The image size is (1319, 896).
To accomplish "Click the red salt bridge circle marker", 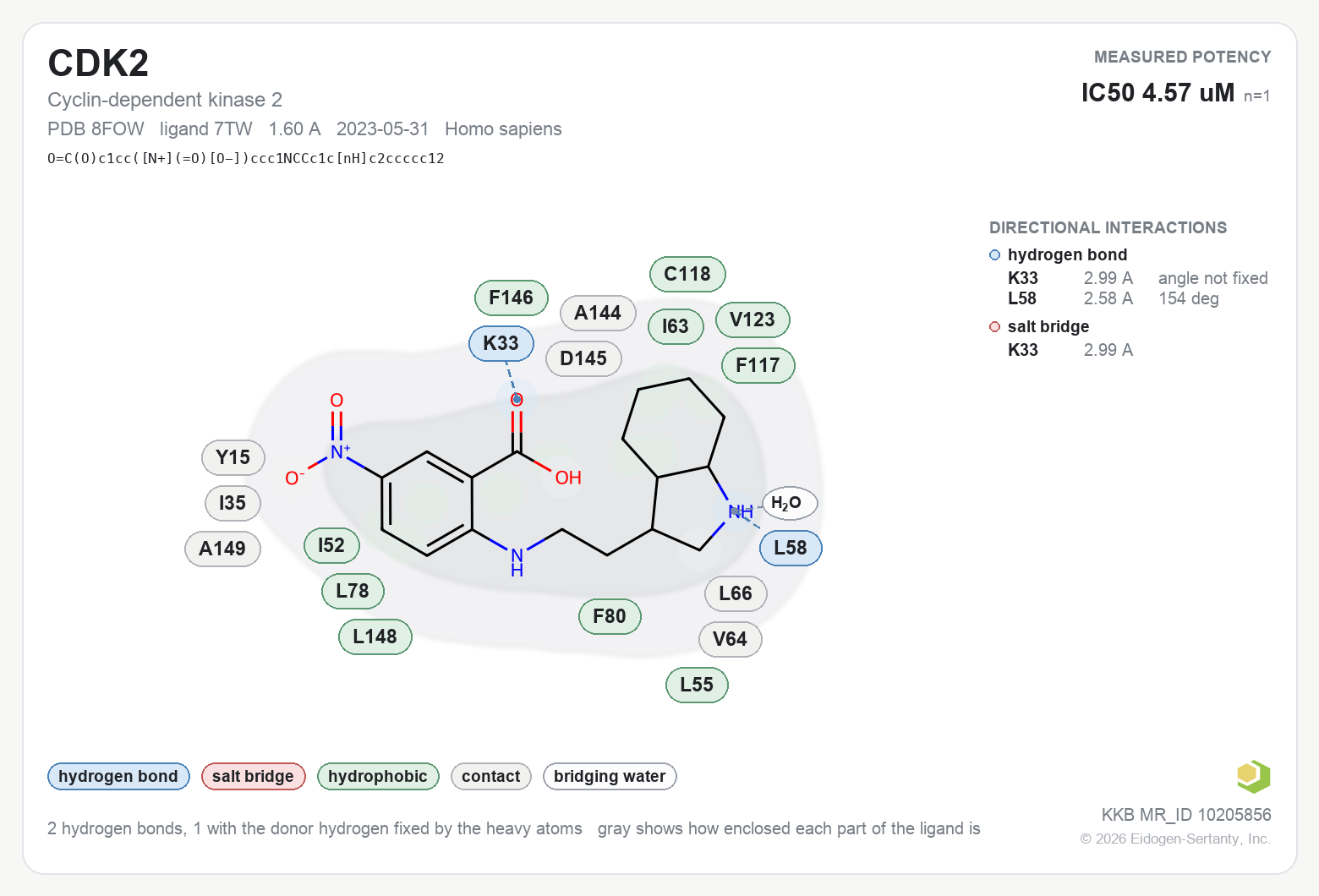I will click(x=994, y=327).
